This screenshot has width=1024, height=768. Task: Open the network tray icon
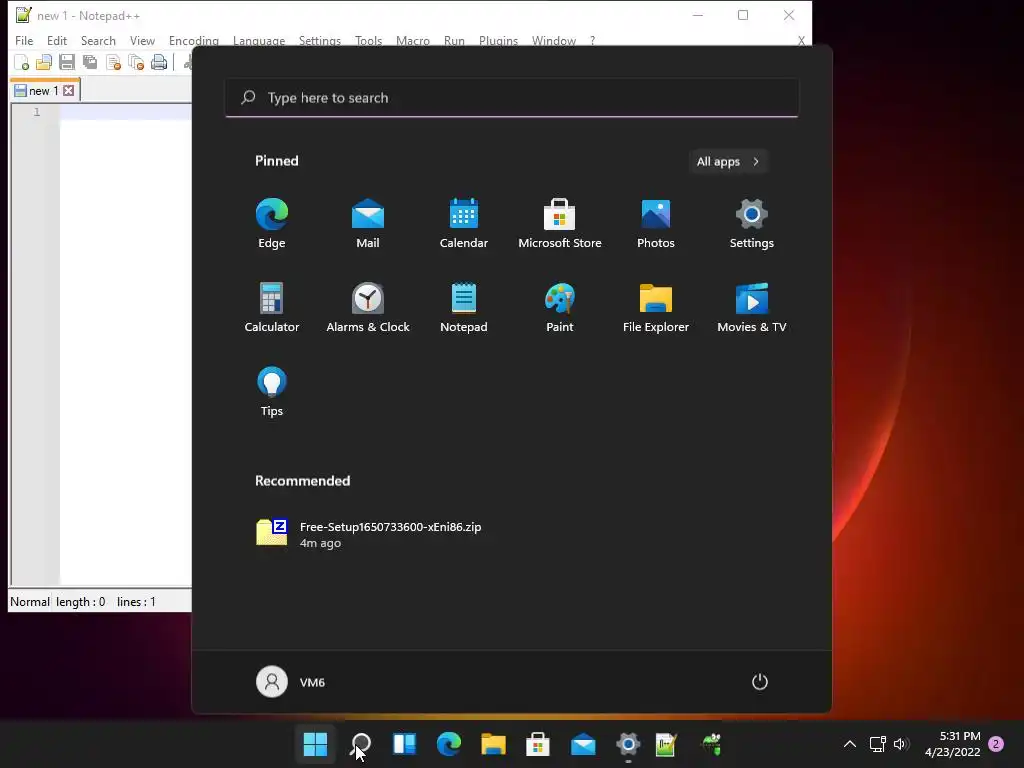click(x=877, y=744)
